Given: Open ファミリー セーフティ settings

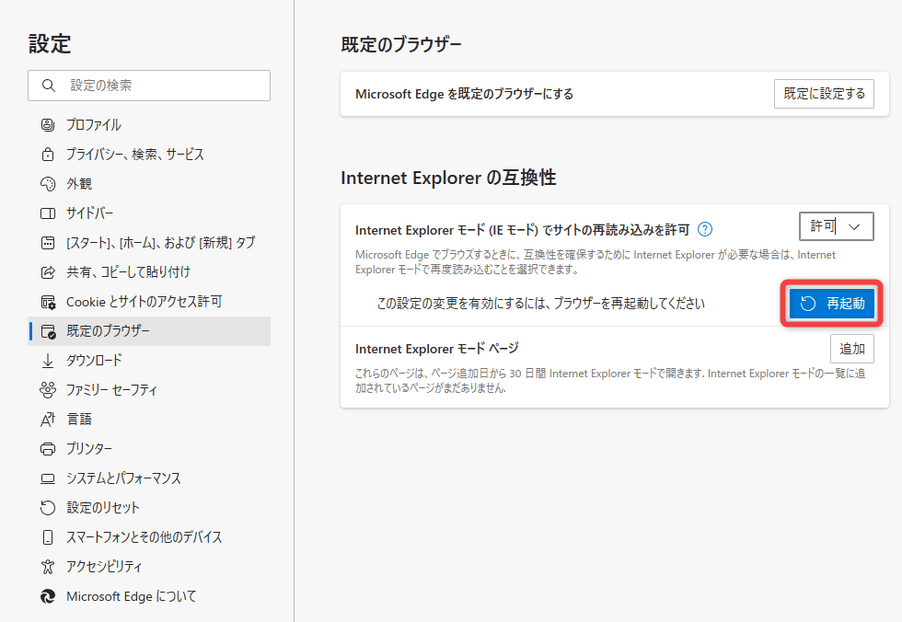Looking at the screenshot, I should [x=149, y=390].
